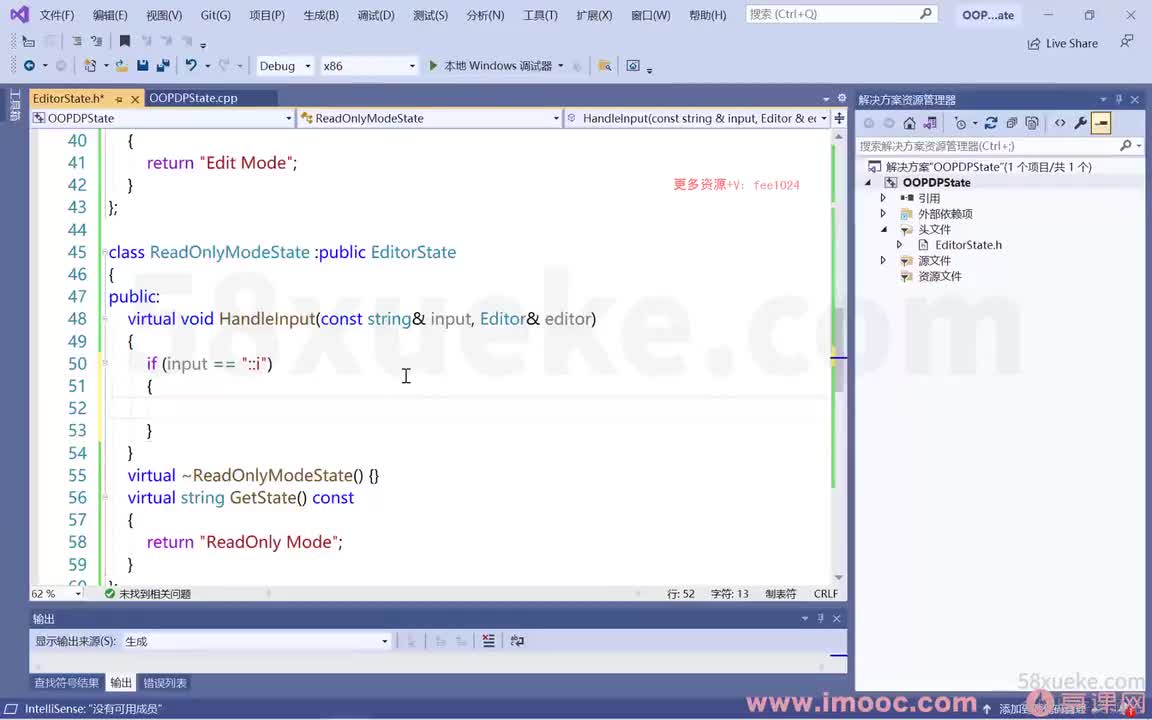Image resolution: width=1152 pixels, height=720 pixels.
Task: Collapse the 头文件 folder
Action: coord(884,229)
